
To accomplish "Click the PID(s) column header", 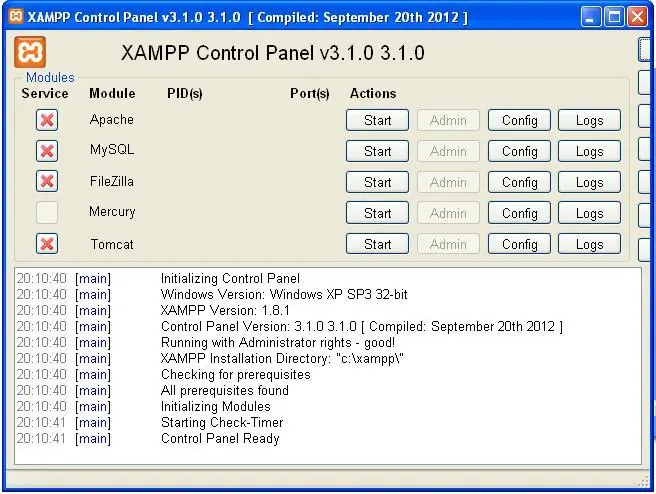I will coord(184,93).
